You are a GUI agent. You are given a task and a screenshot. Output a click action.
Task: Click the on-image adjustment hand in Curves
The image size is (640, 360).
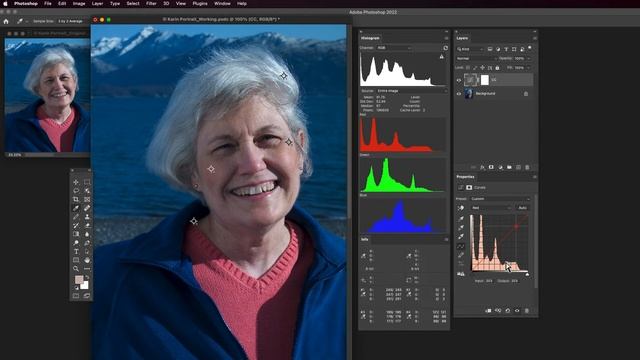pyautogui.click(x=460, y=208)
